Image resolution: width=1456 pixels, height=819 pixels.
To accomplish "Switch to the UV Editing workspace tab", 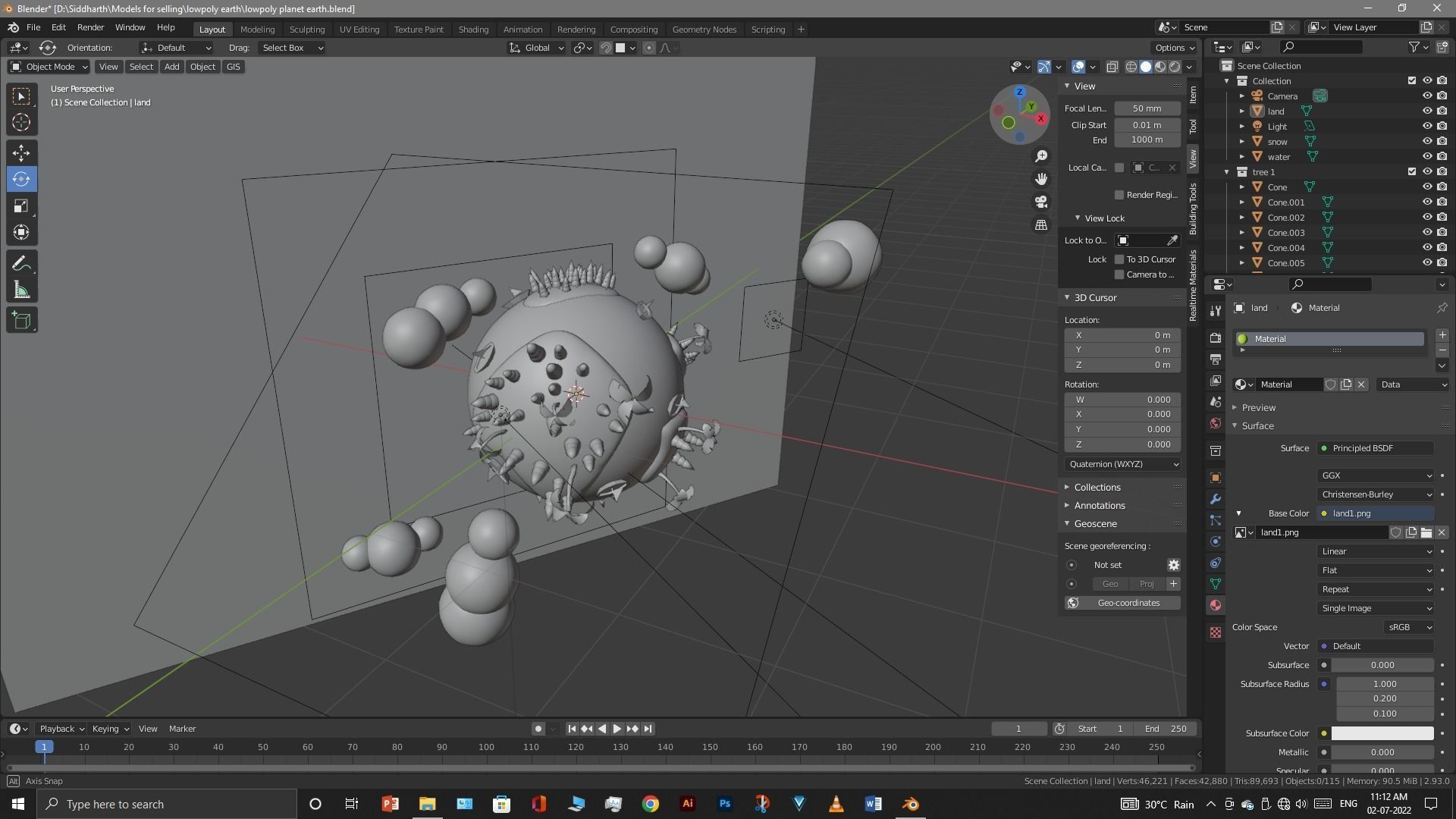I will 359,30.
